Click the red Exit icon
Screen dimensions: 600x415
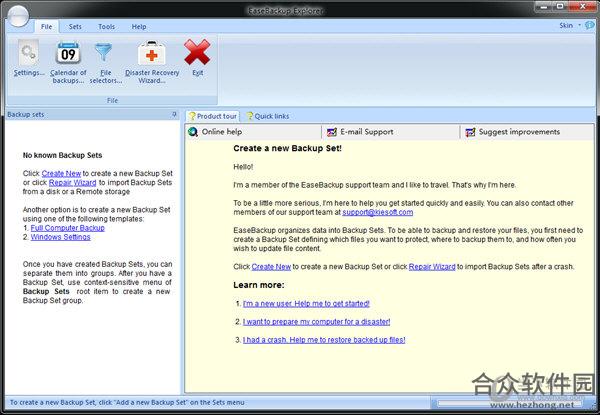(197, 52)
